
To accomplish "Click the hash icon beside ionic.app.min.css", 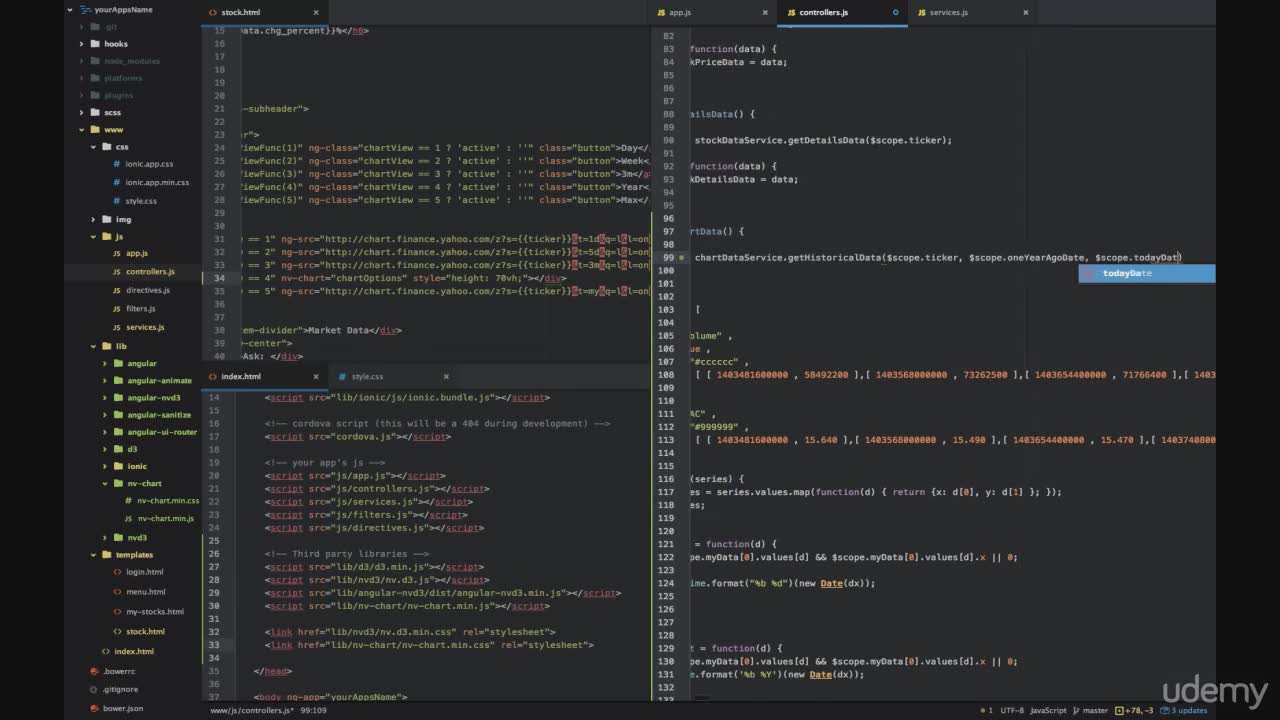I will 116,183.
